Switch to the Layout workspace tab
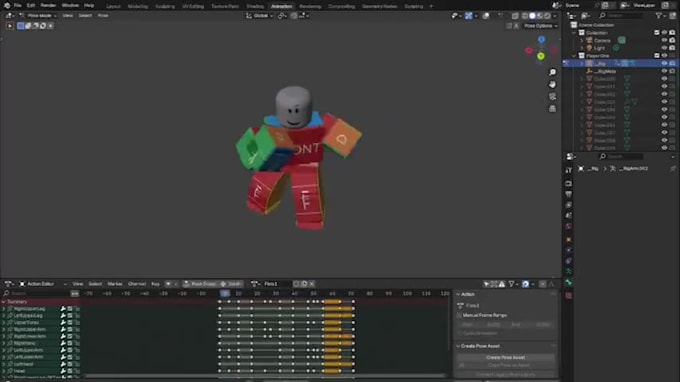 pos(113,6)
